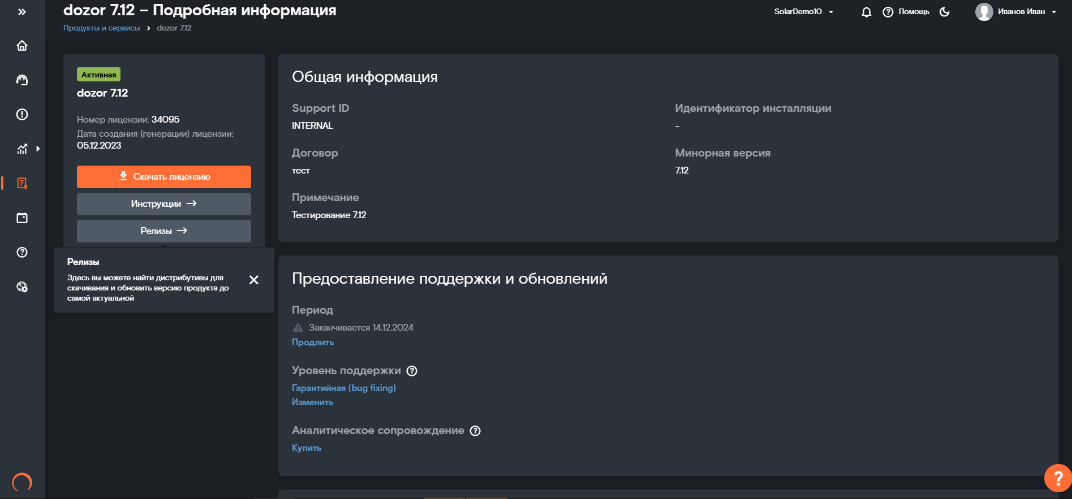Open Иванов Иван user menu

click(x=1015, y=12)
